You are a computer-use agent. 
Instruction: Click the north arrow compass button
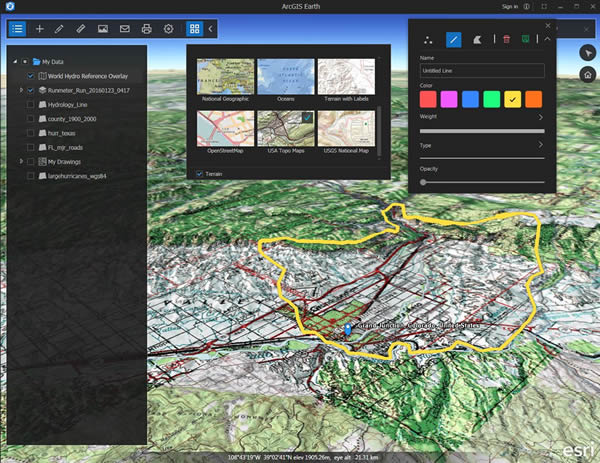point(587,53)
